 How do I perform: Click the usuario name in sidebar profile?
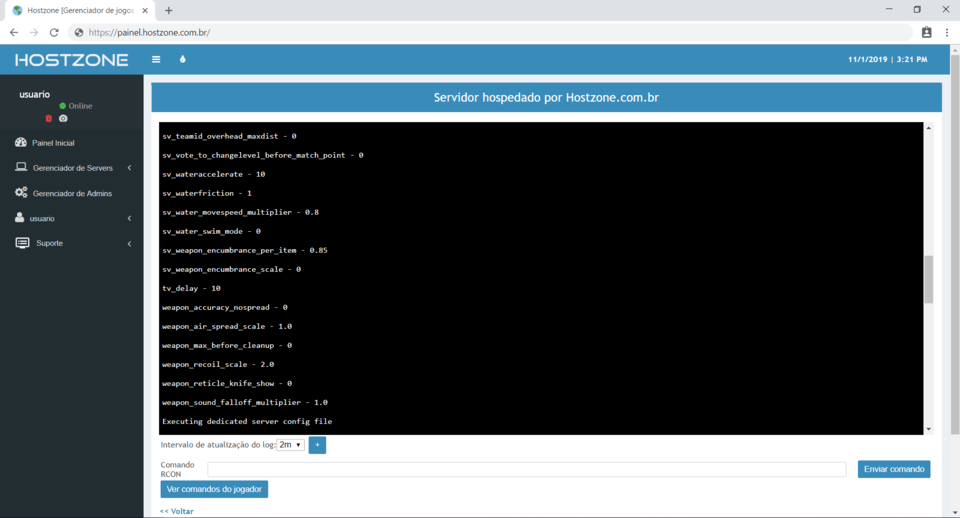(34, 94)
